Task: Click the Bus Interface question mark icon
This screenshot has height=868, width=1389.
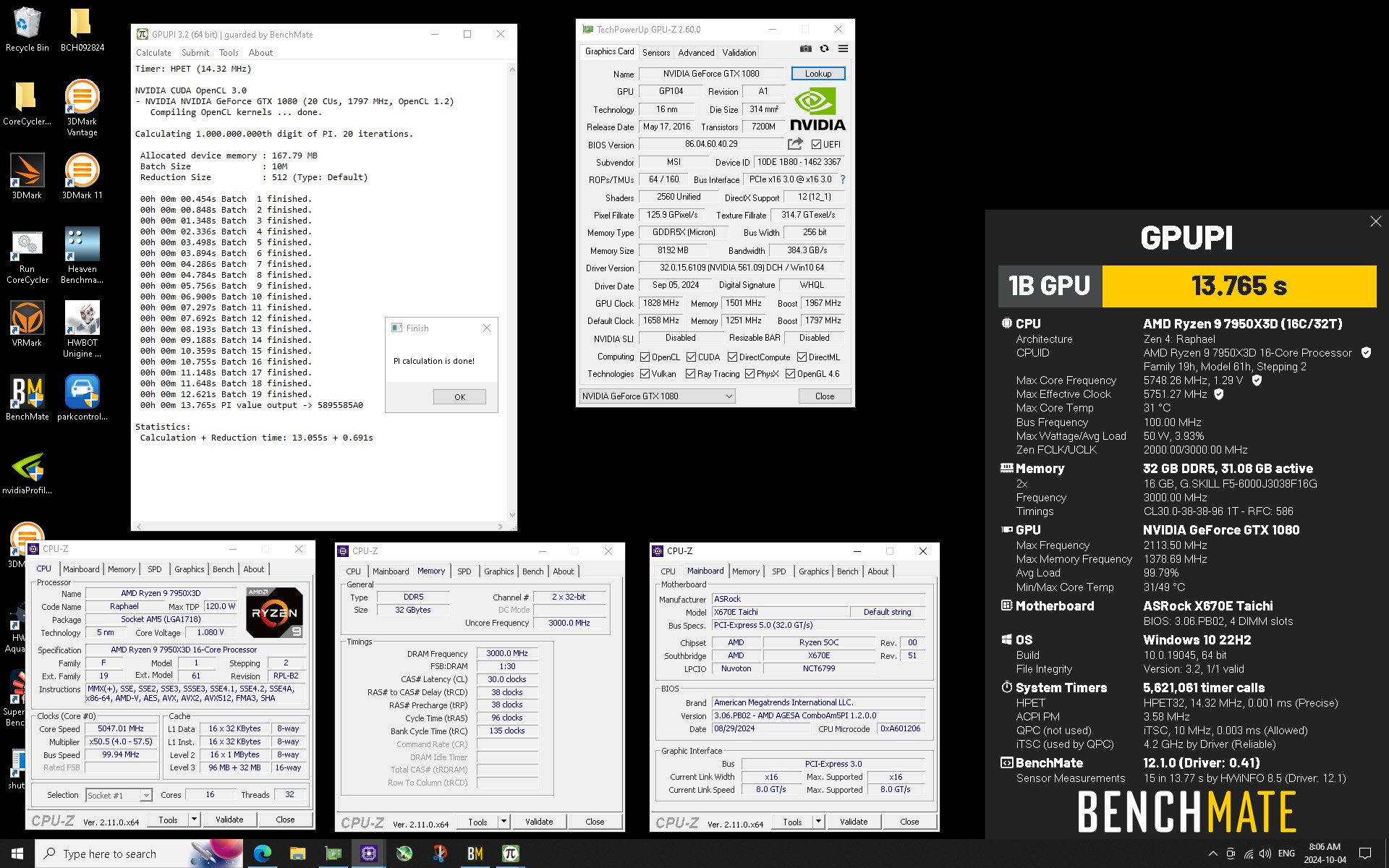Action: click(x=843, y=179)
